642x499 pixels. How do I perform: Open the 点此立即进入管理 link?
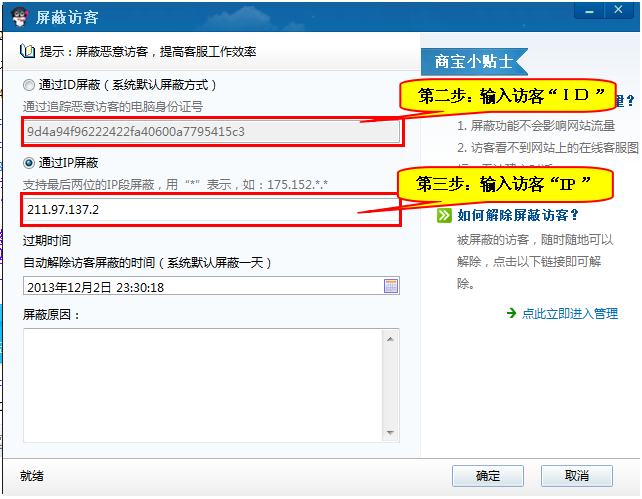point(570,313)
